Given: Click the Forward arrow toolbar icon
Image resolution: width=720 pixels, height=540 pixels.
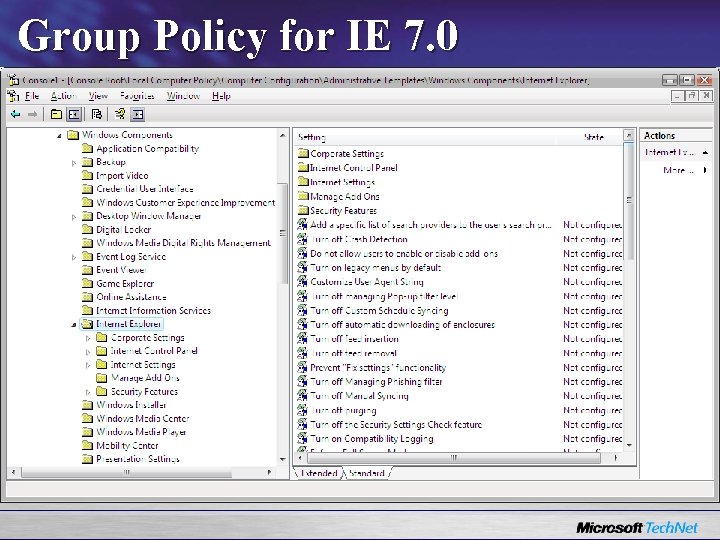Looking at the screenshot, I should pyautogui.click(x=32, y=114).
